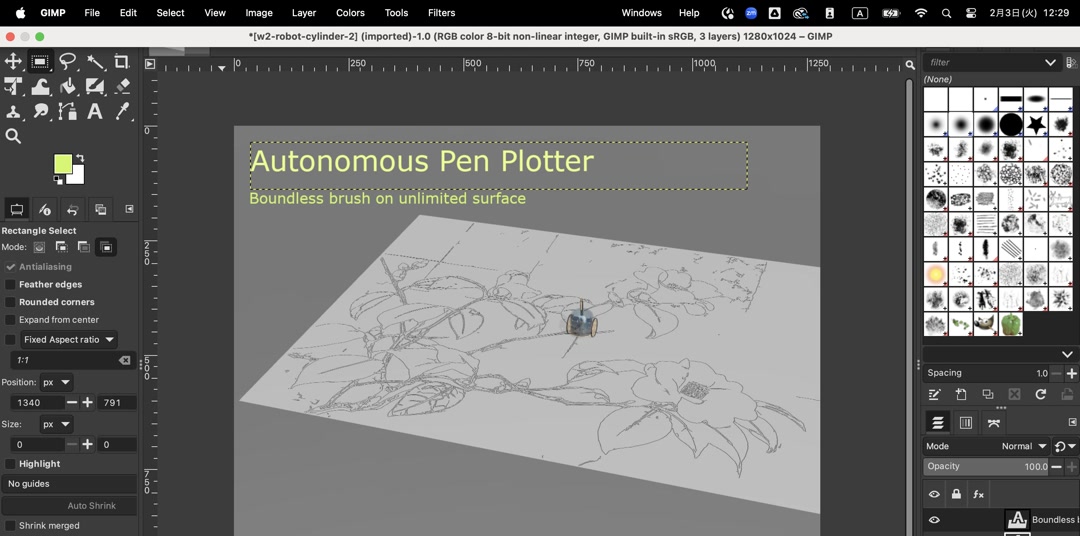
Task: Hide the Boundless text layer via eye
Action: pyautogui.click(x=934, y=519)
